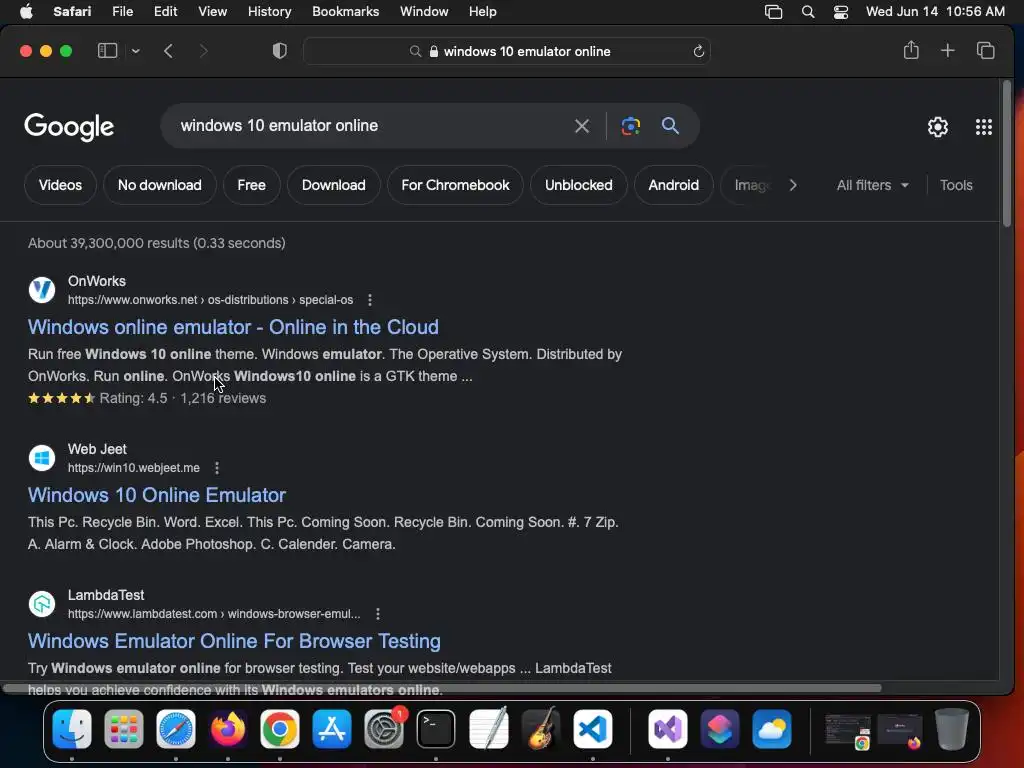The image size is (1024, 768).
Task: Expand the All filters dropdown
Action: pos(872,185)
